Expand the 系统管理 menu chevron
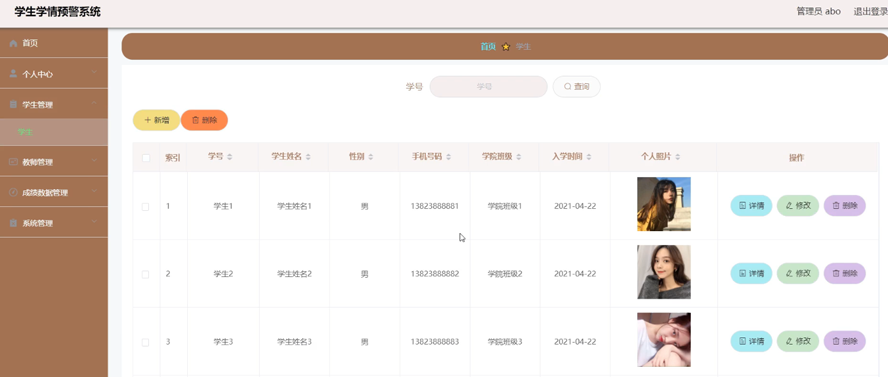The height and width of the screenshot is (377, 888). [94, 221]
